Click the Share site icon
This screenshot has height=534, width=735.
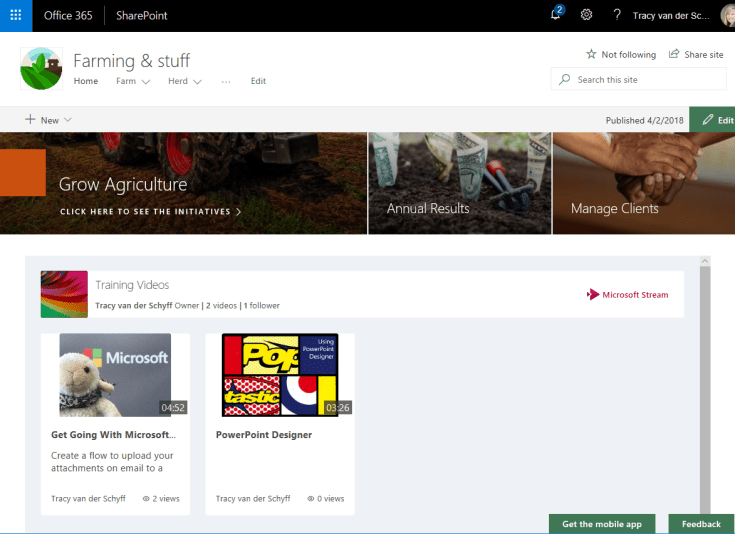click(x=675, y=55)
